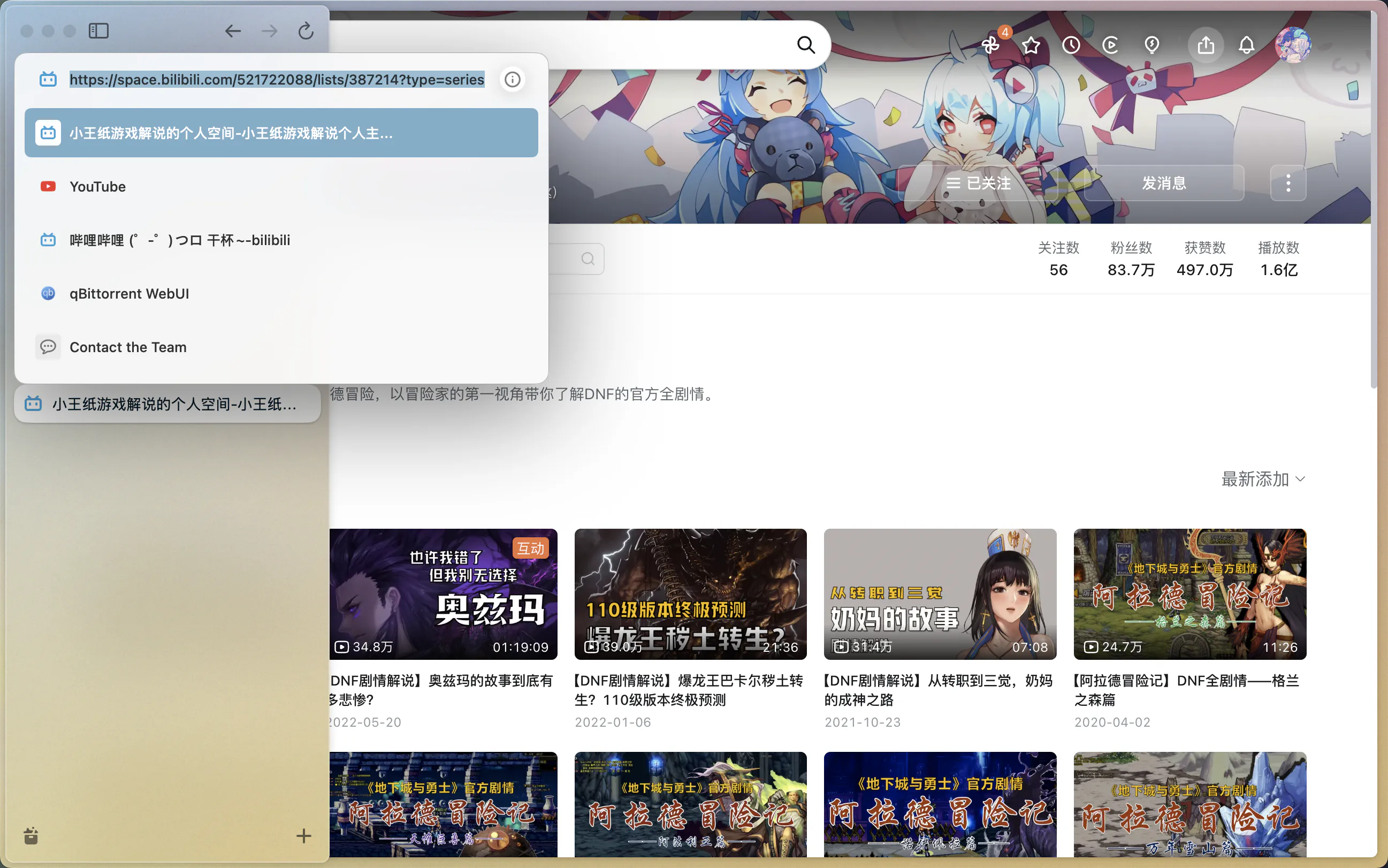Add new tab with plus icon
Screen dimensions: 1388x868
click(304, 836)
